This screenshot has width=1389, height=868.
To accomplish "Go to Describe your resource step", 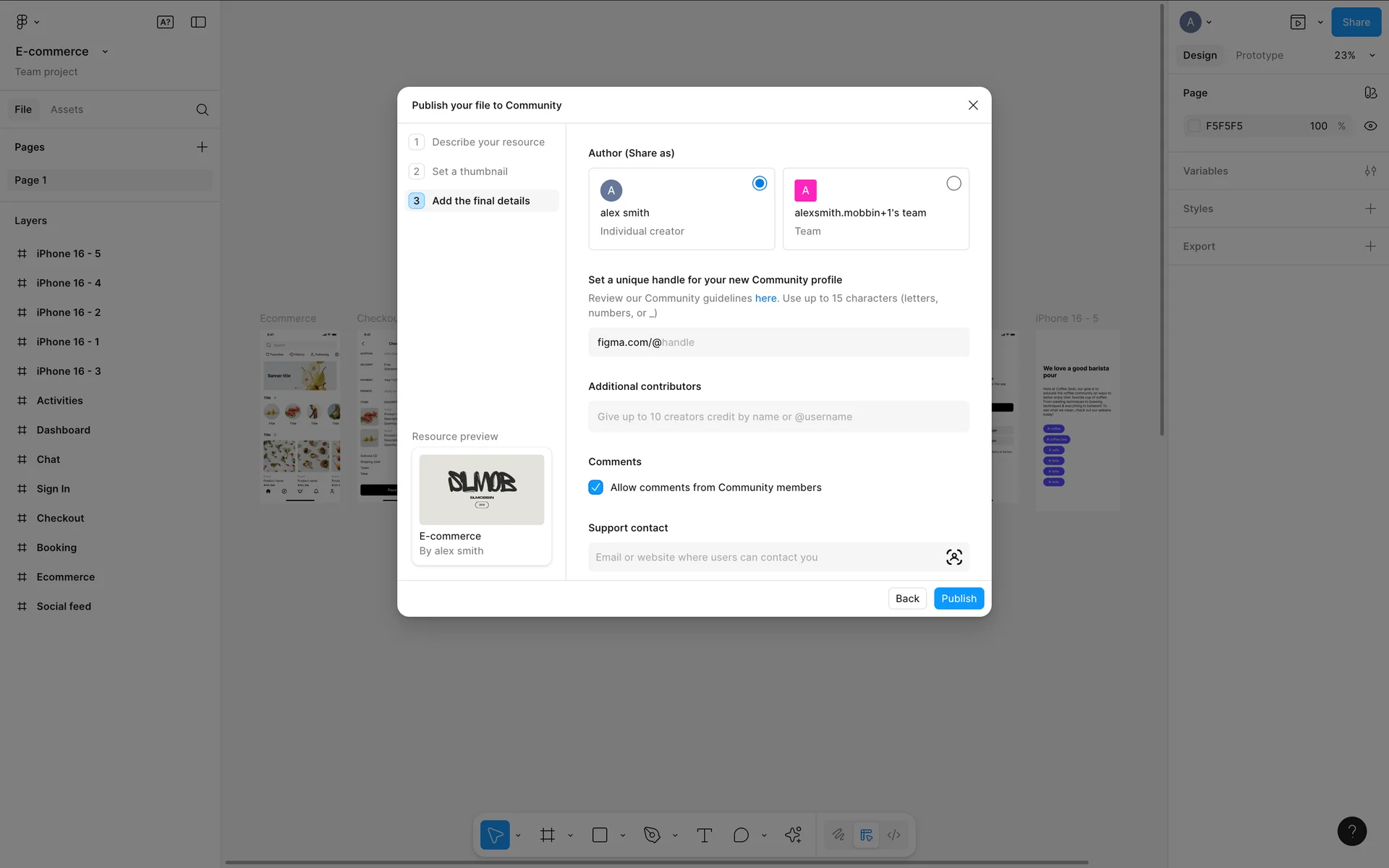I will point(488,142).
